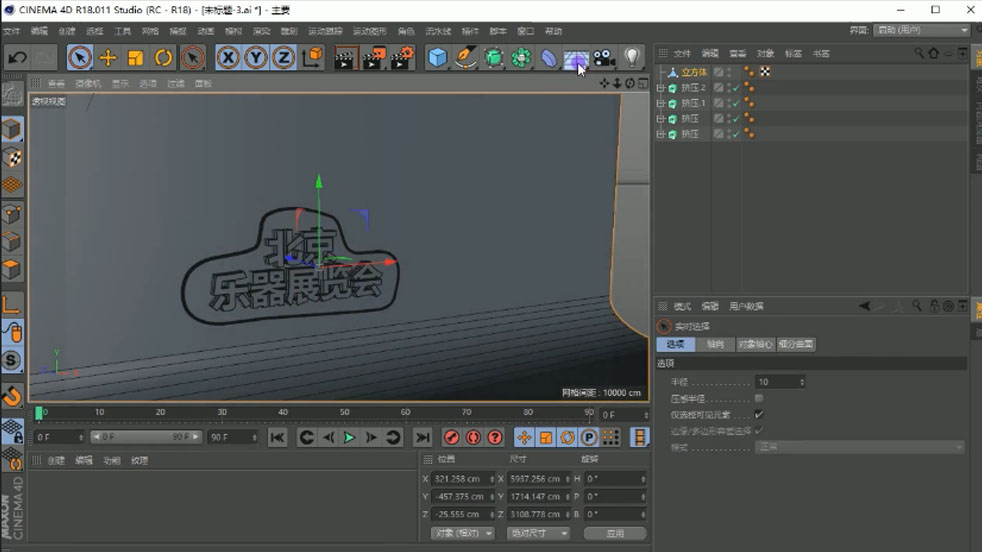Click the timeline preview range slider
This screenshot has width=982, height=552.
145,437
